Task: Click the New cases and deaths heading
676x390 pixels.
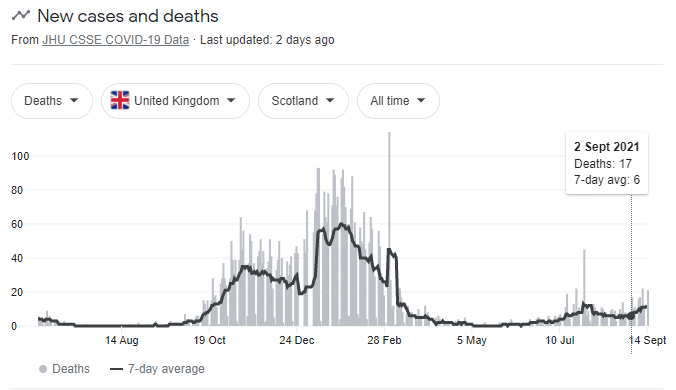Action: coord(128,16)
